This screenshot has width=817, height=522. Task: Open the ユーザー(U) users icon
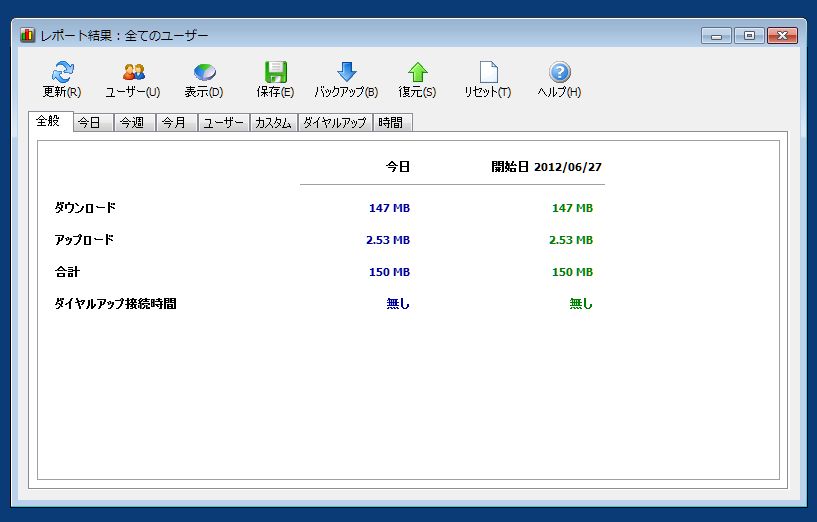(133, 72)
